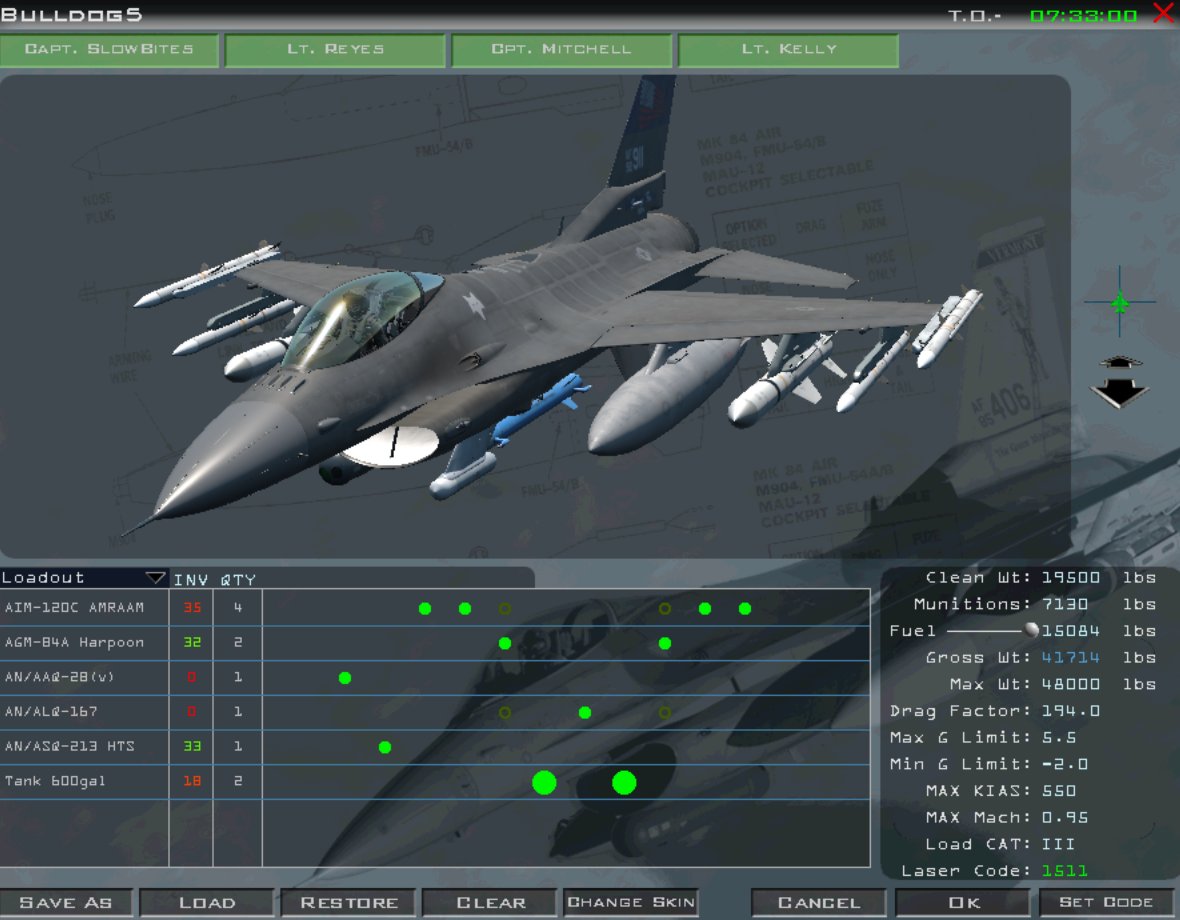Click Drag Factor value 194.0
Screen dimensions: 1180x920
tap(1070, 711)
